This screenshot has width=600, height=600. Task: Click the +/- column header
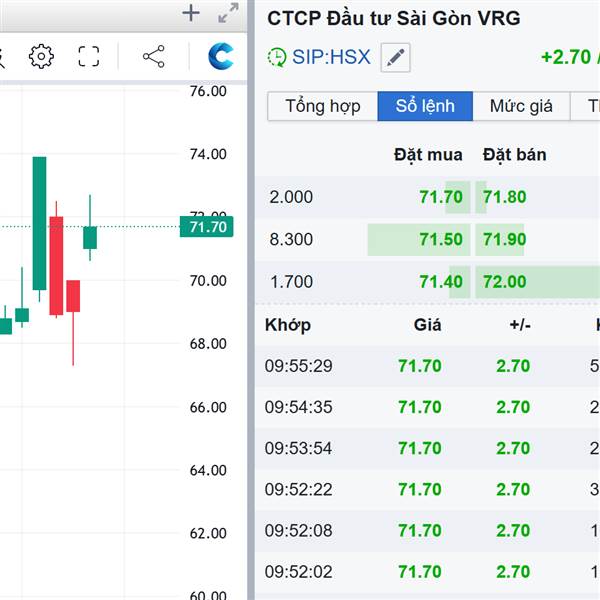pos(520,325)
